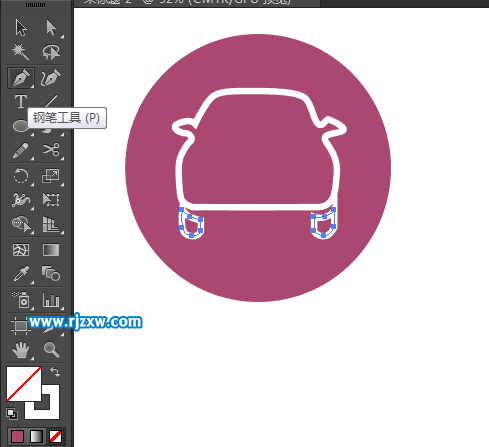Viewport: 489px width, 447px height.
Task: Select the Eyedropper tool
Action: click(x=21, y=274)
